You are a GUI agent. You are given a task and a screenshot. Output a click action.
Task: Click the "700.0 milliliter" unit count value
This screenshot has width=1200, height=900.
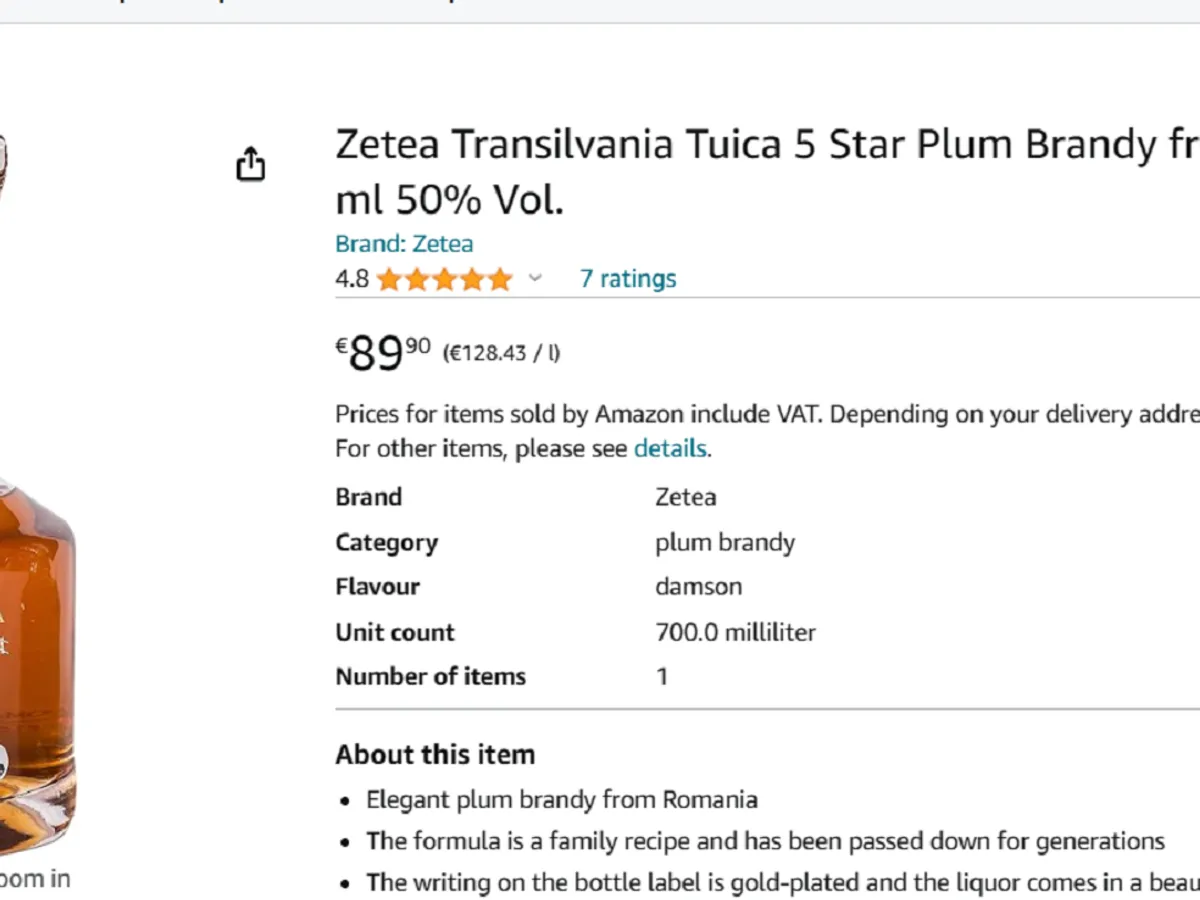coord(735,632)
